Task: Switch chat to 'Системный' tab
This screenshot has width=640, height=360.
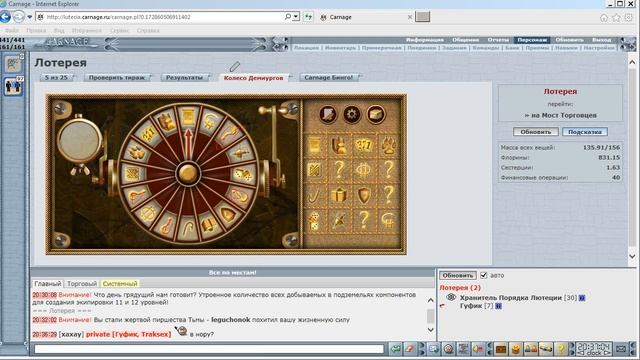Action: coord(120,283)
